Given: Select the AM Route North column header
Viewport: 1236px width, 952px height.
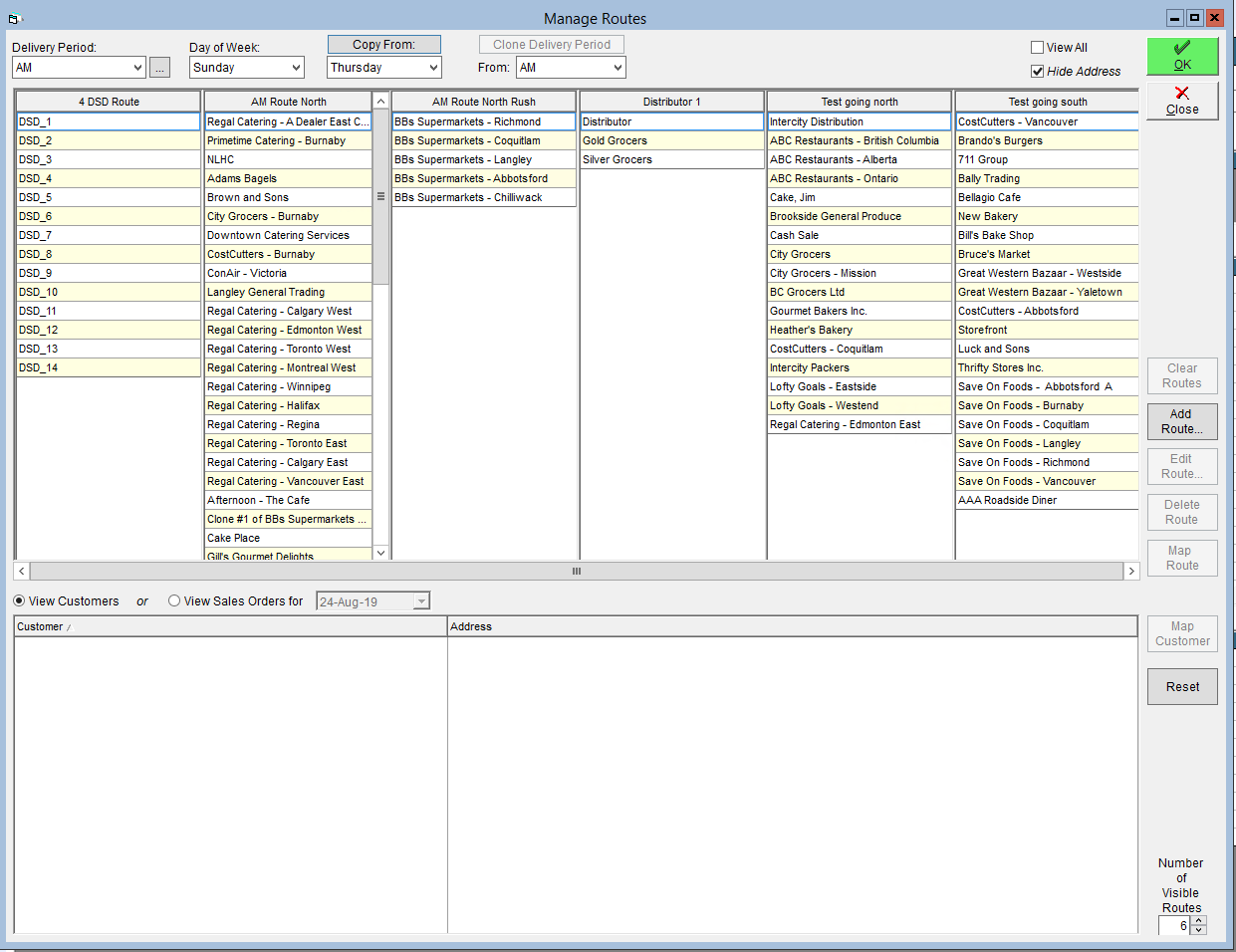Looking at the screenshot, I should tap(288, 102).
